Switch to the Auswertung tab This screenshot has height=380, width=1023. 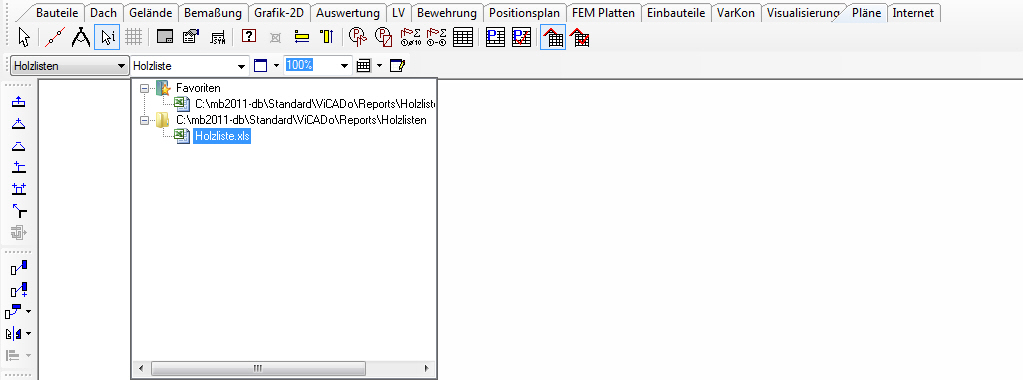pyautogui.click(x=348, y=13)
